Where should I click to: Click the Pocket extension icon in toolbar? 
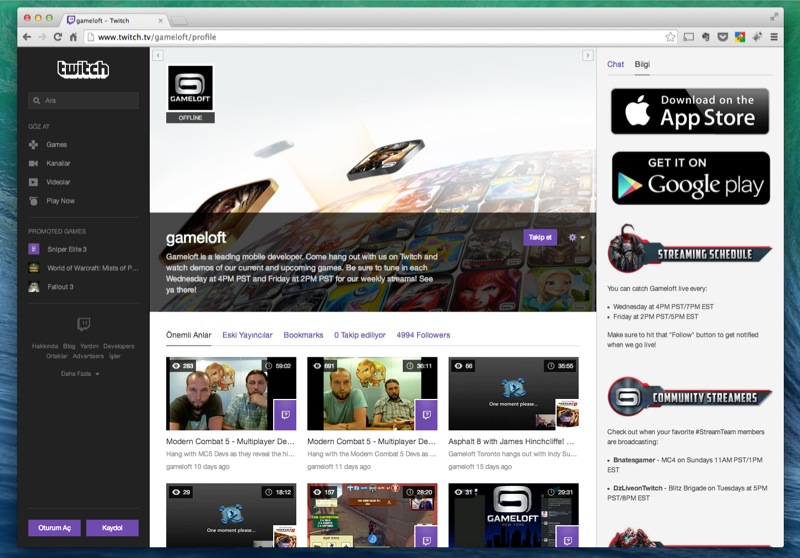click(722, 37)
